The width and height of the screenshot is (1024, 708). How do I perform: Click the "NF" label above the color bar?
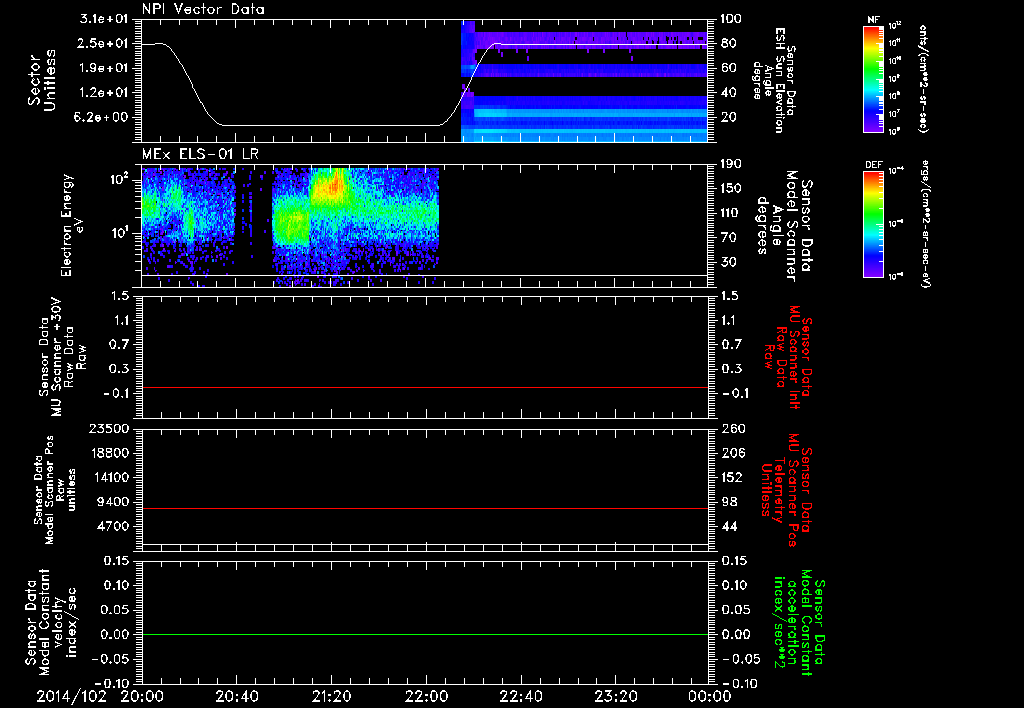874,20
